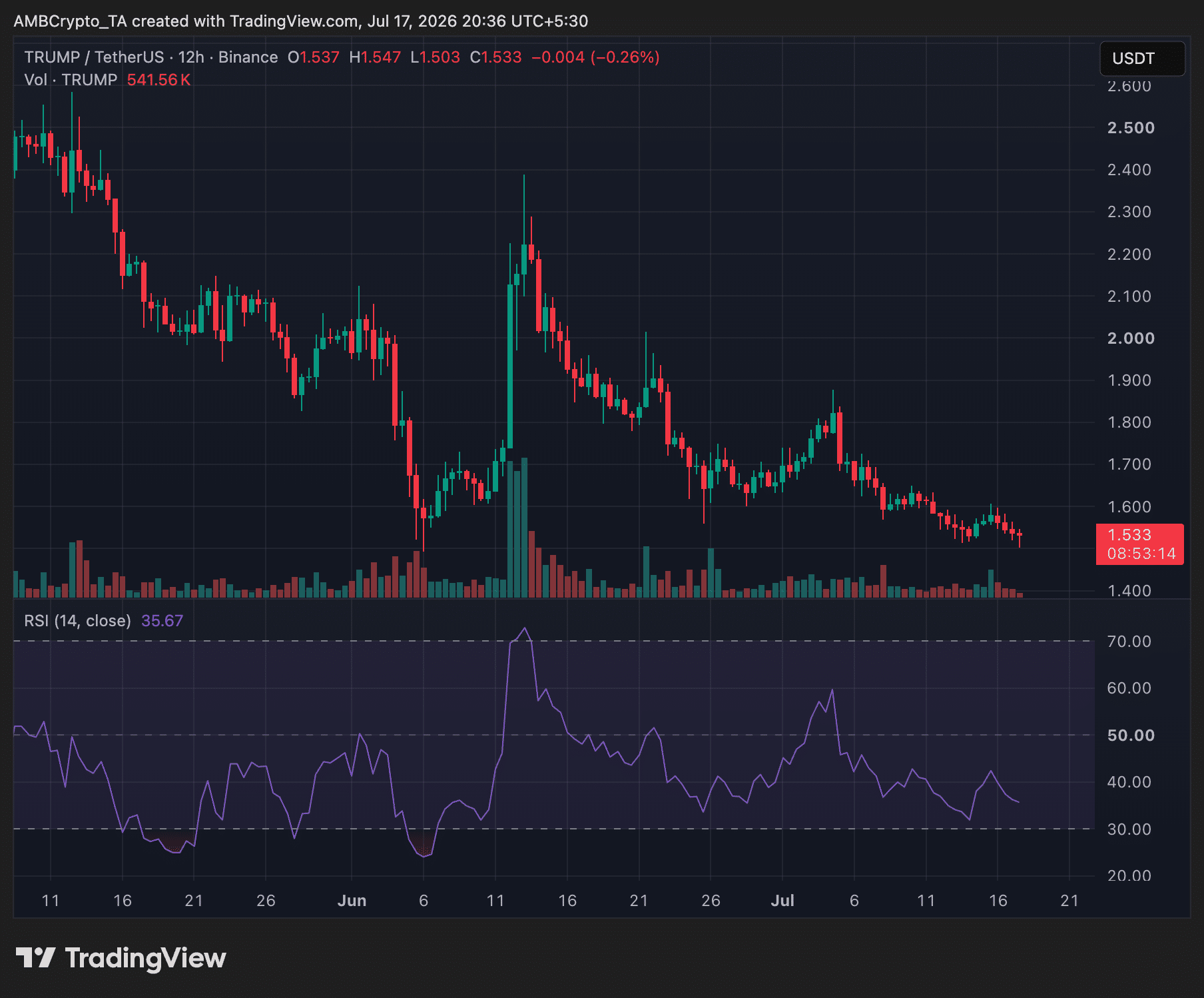Click the high value H1.547

375,57
